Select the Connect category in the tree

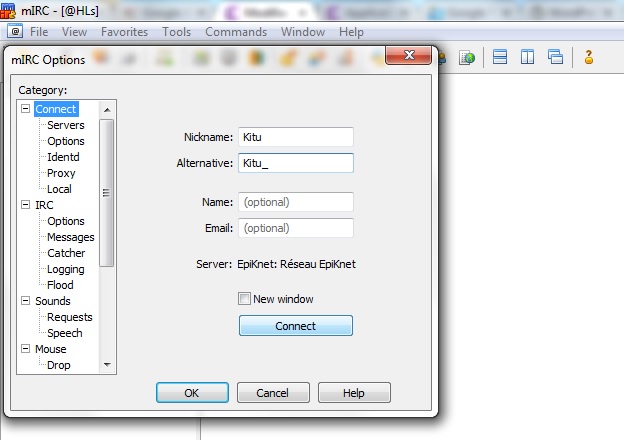[x=56, y=109]
